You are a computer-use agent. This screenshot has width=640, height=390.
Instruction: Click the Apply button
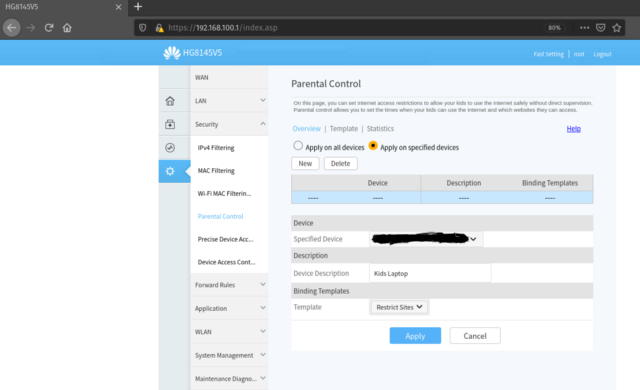click(x=415, y=336)
